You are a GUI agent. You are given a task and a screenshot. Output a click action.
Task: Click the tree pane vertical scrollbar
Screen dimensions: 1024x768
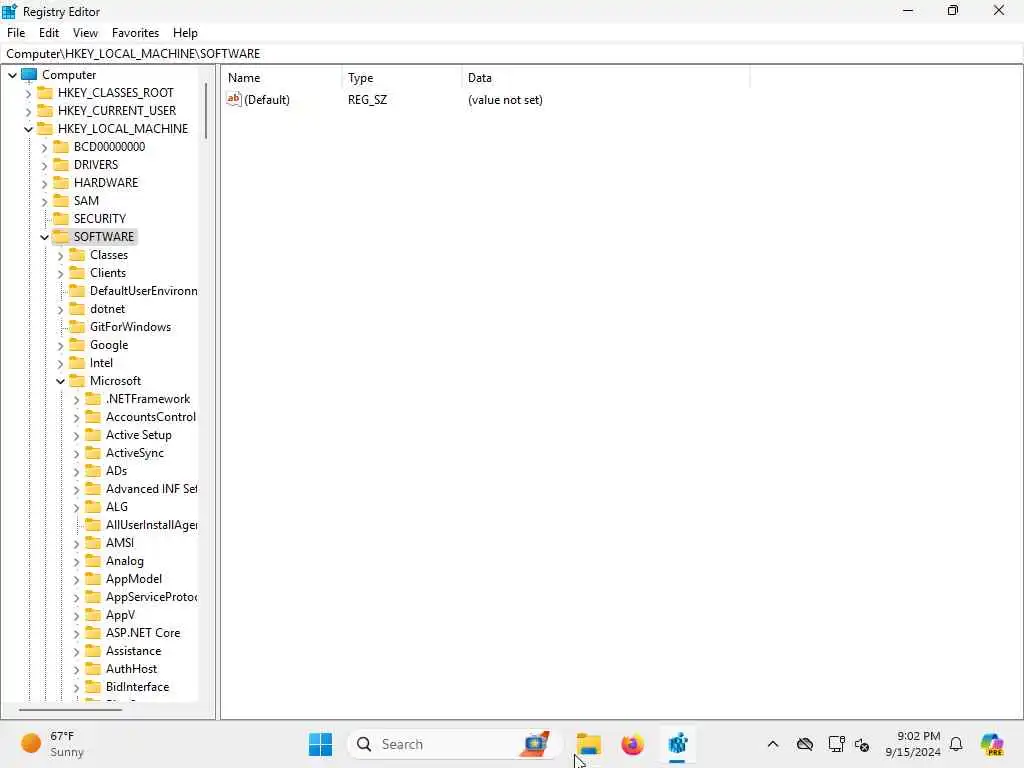[206, 111]
